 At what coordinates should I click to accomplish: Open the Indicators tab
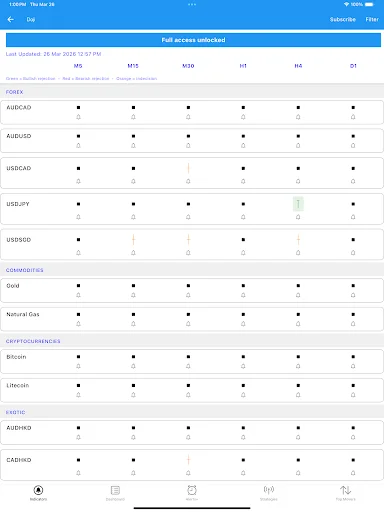[38, 493]
